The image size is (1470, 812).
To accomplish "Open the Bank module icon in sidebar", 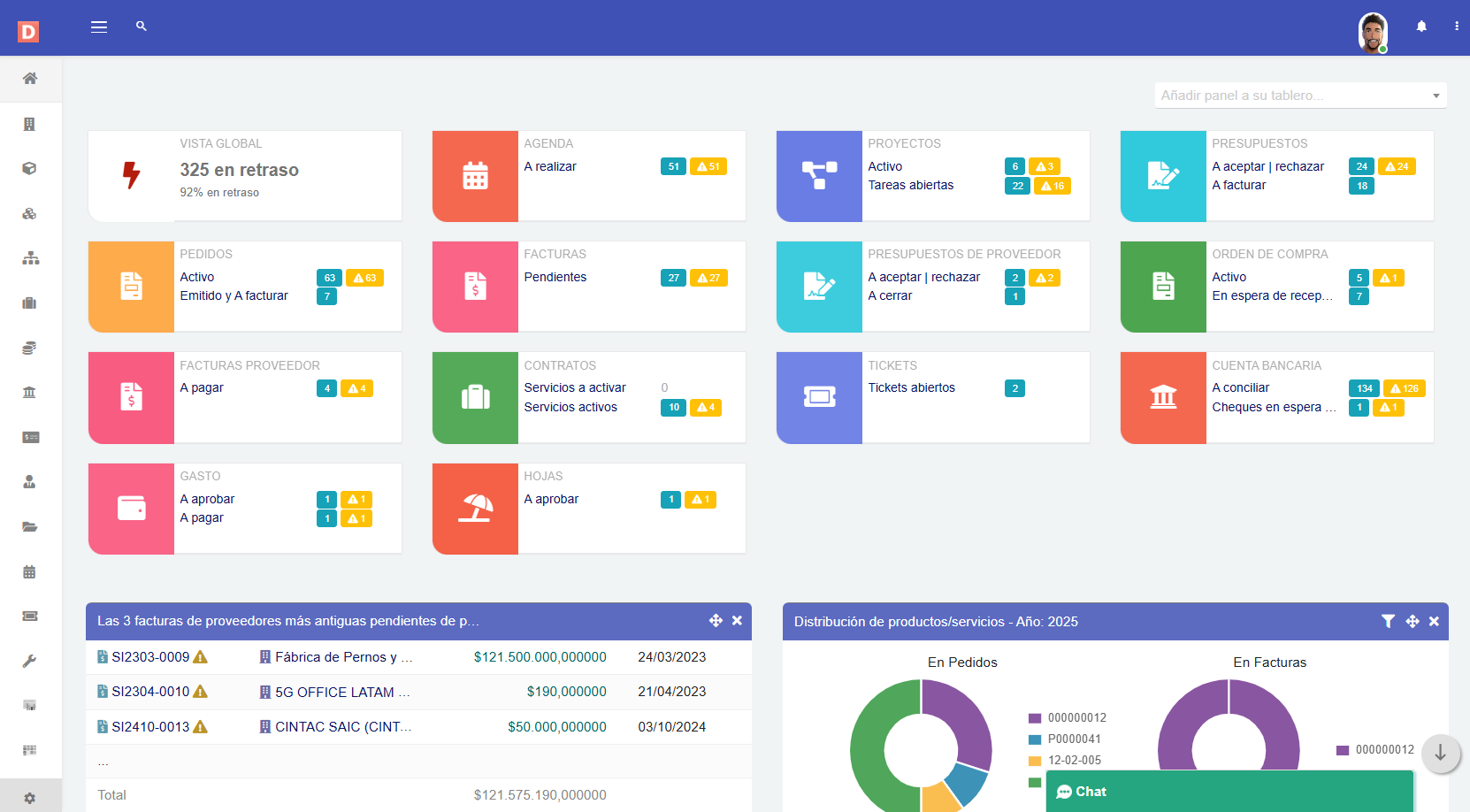I will click(30, 392).
